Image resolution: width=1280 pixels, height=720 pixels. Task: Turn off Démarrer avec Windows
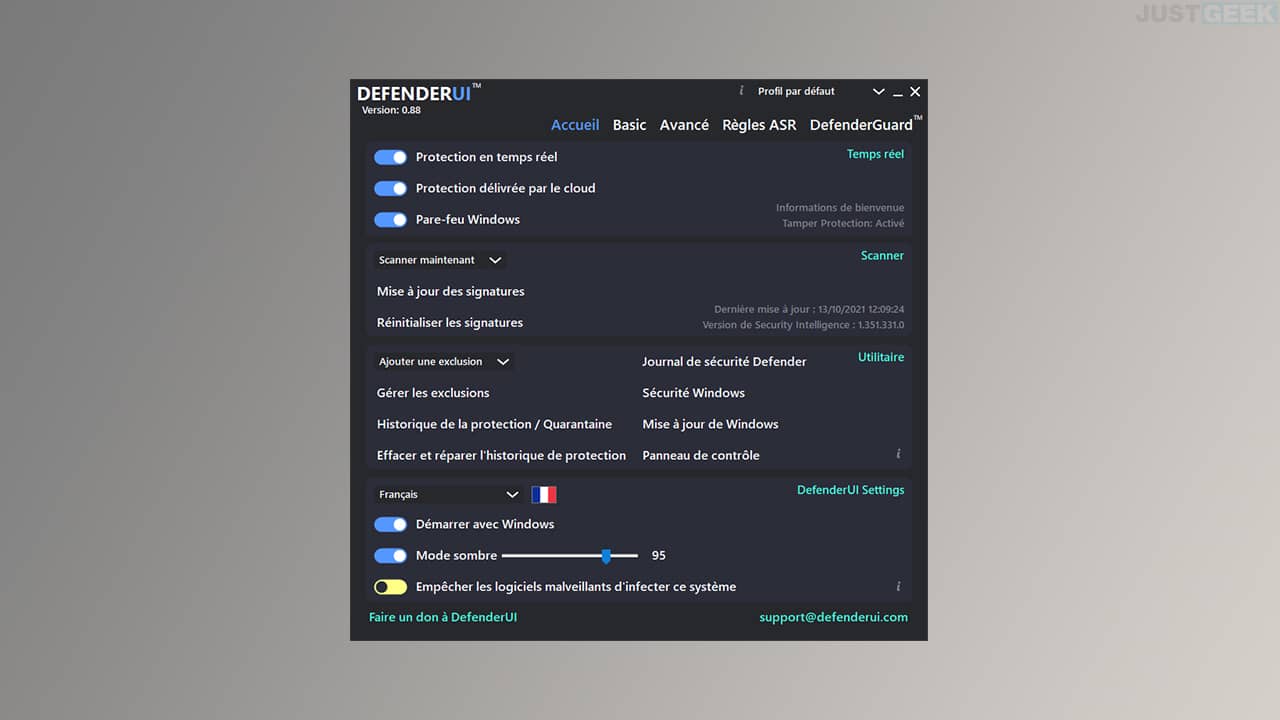(391, 524)
